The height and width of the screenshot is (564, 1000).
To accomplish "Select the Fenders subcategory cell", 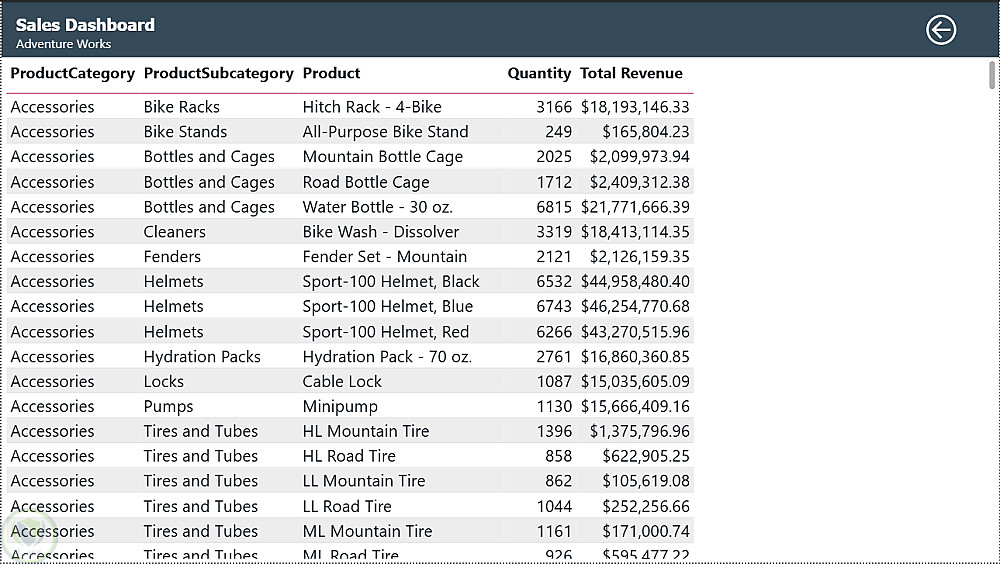I will (x=172, y=257).
